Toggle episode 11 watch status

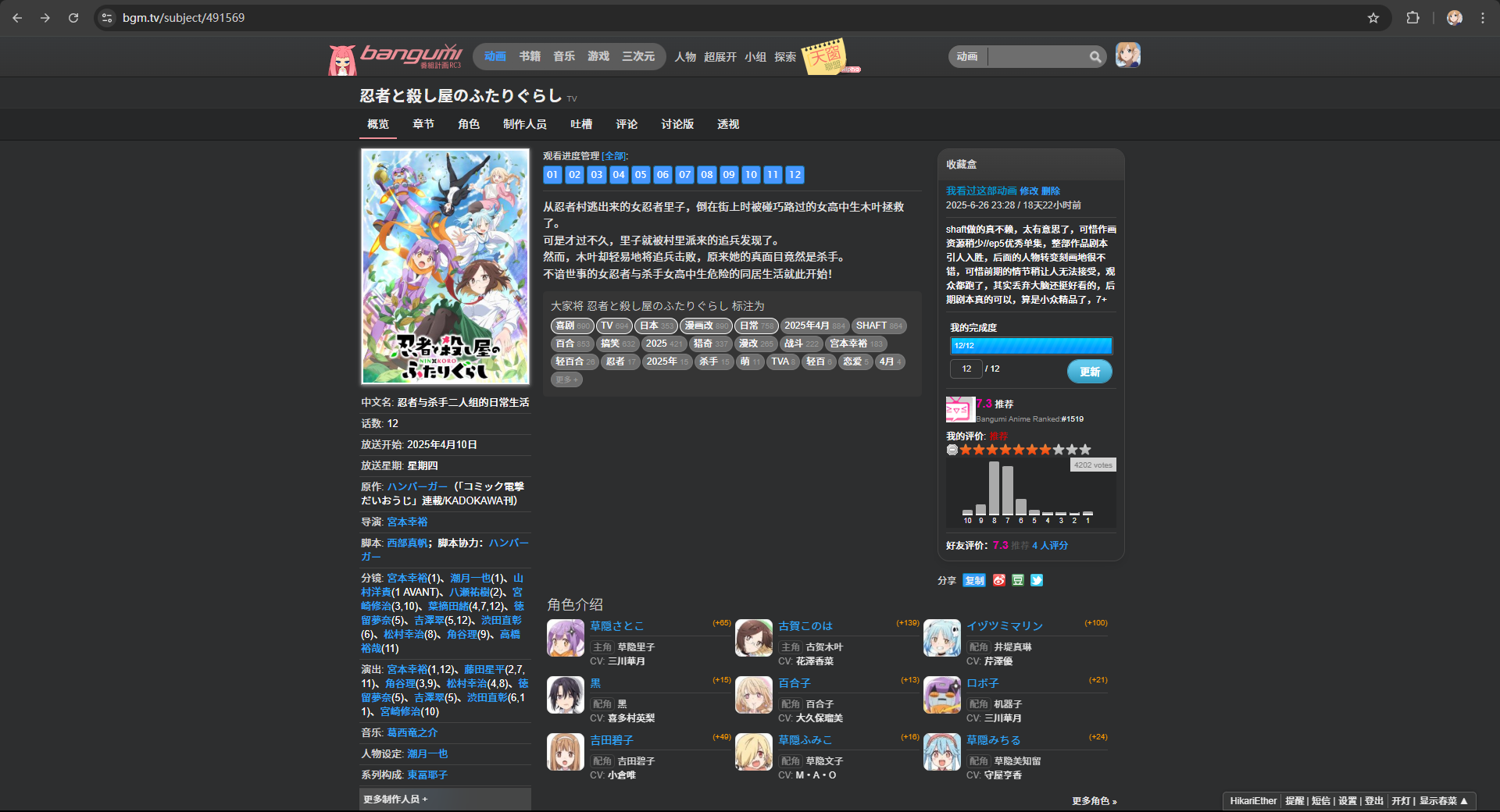pos(773,175)
